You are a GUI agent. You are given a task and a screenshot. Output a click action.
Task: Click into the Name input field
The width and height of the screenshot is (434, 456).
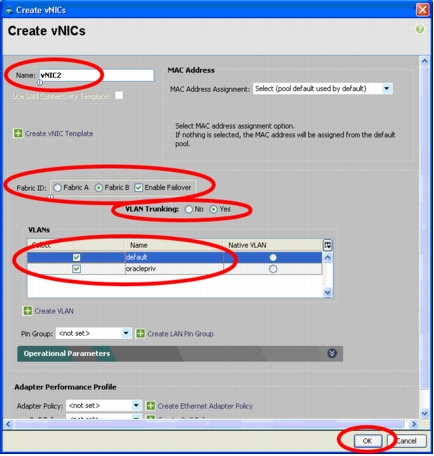point(96,75)
